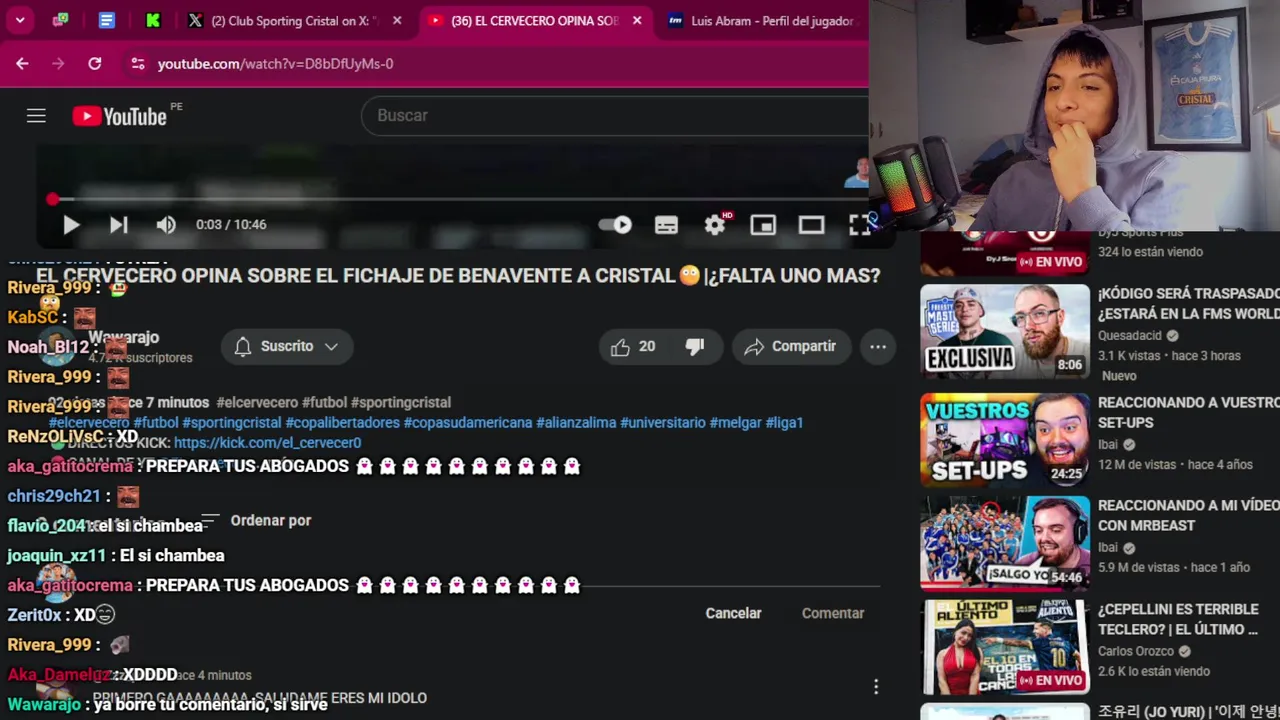Click the youtube.com address bar
Image resolution: width=1280 pixels, height=720 pixels.
500,63
